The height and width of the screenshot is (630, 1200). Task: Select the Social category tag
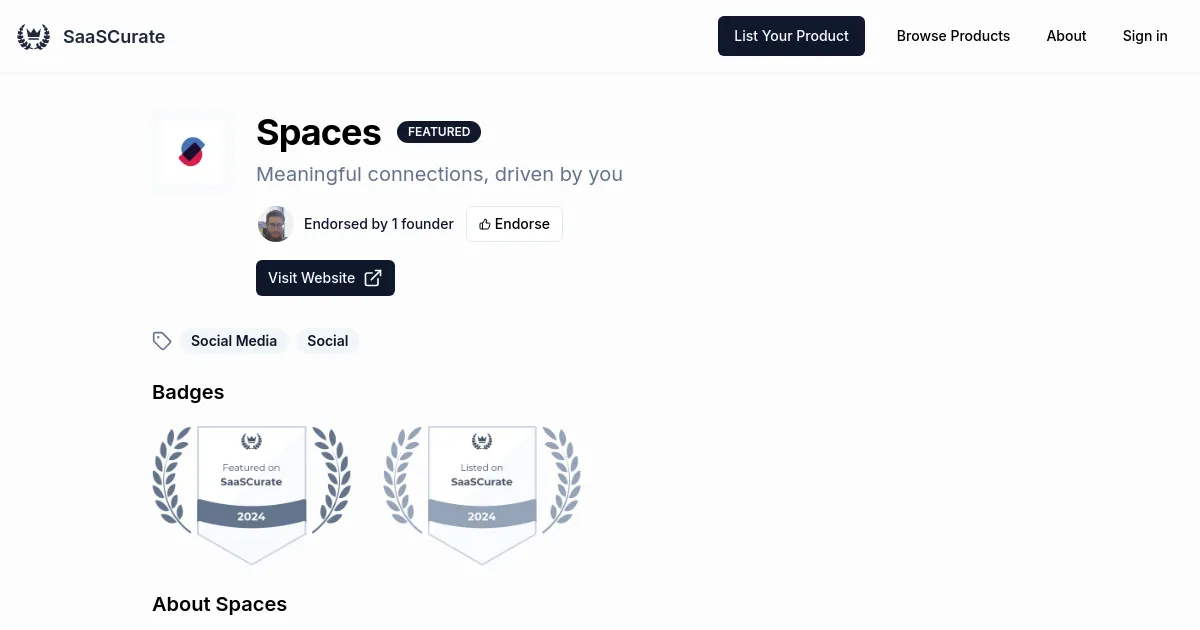[x=327, y=341]
